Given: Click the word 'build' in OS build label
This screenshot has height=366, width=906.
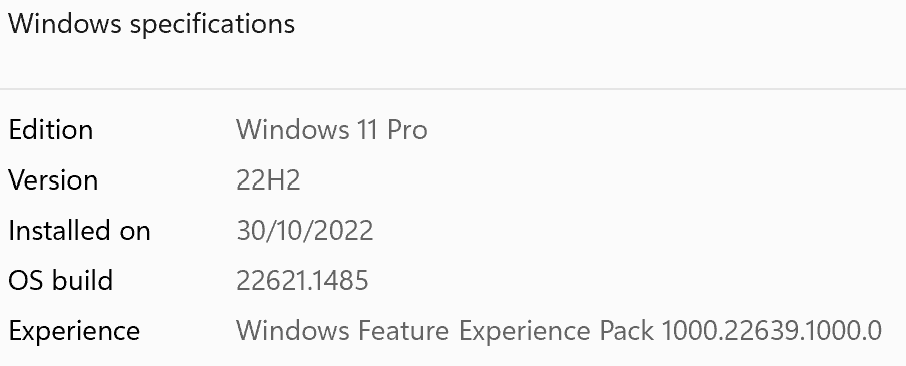Looking at the screenshot, I should [x=82, y=280].
